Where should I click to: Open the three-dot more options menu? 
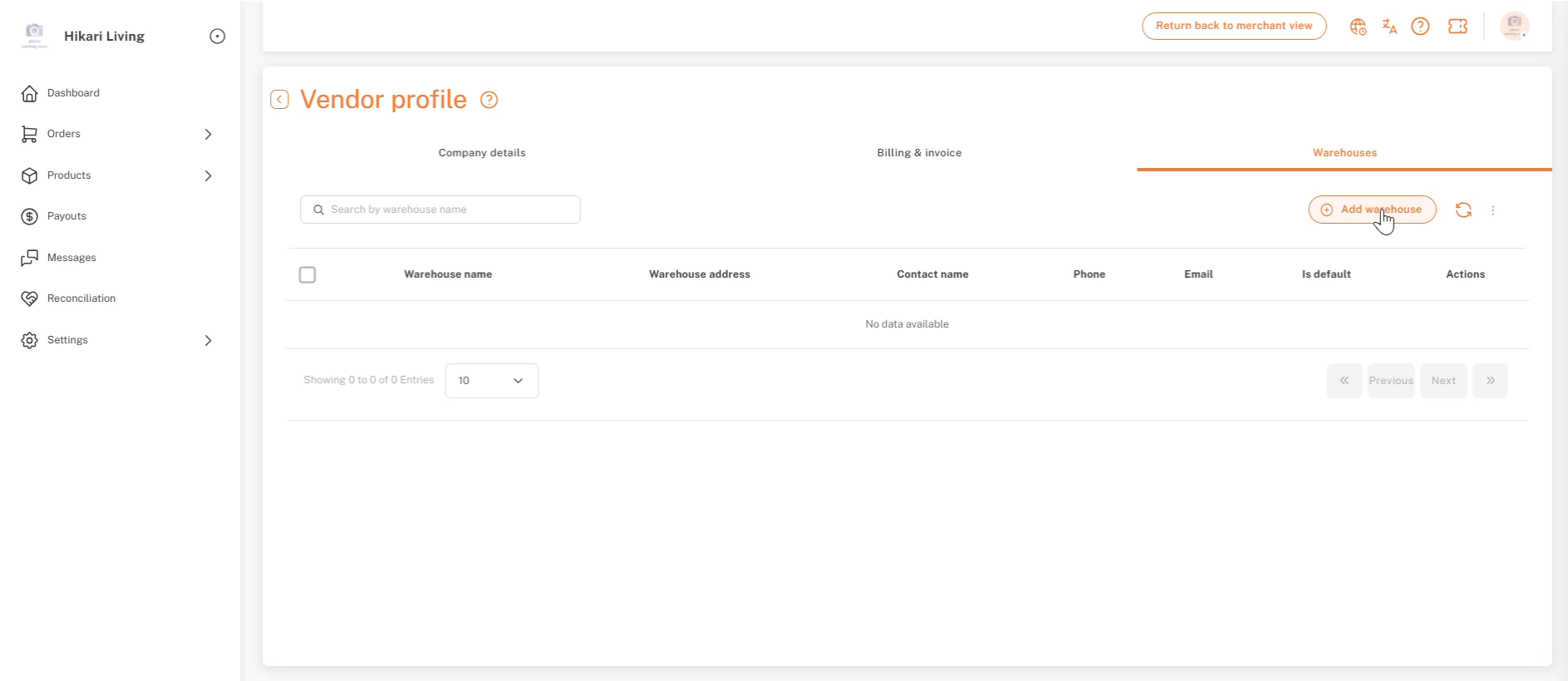pos(1493,210)
